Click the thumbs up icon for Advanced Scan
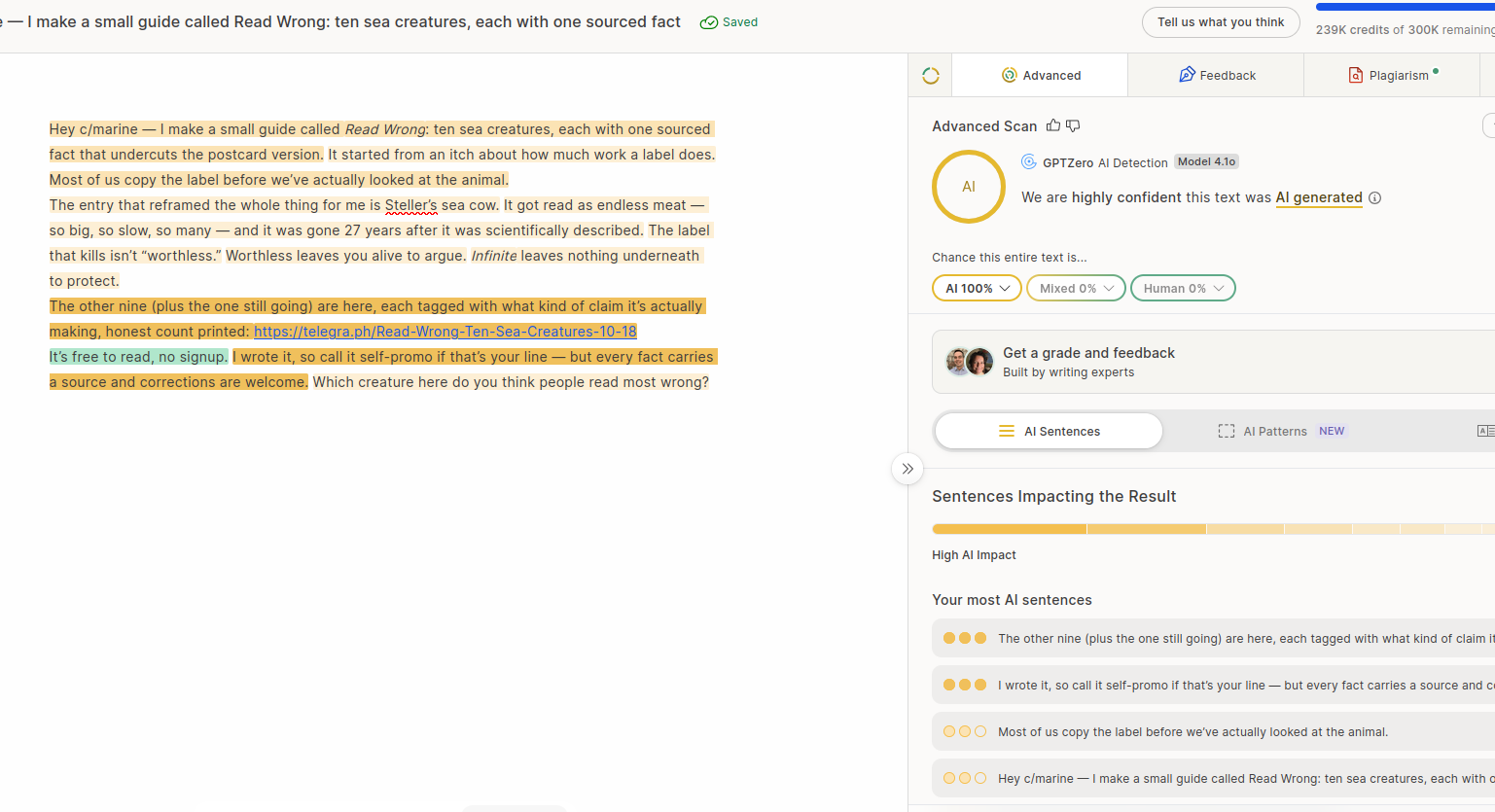The image size is (1495, 812). click(x=1053, y=125)
